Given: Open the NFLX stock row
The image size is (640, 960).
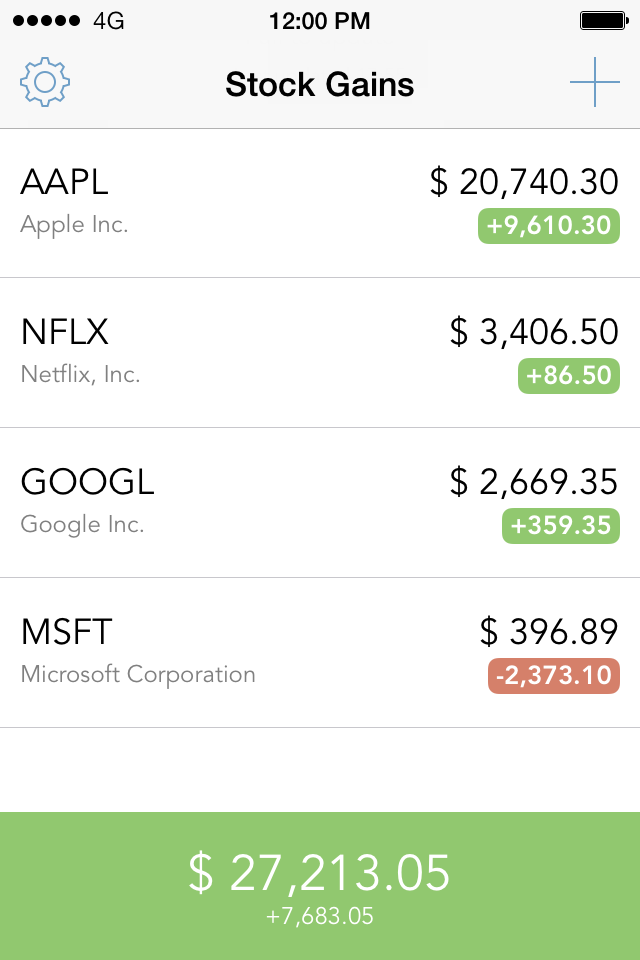Looking at the screenshot, I should point(320,353).
